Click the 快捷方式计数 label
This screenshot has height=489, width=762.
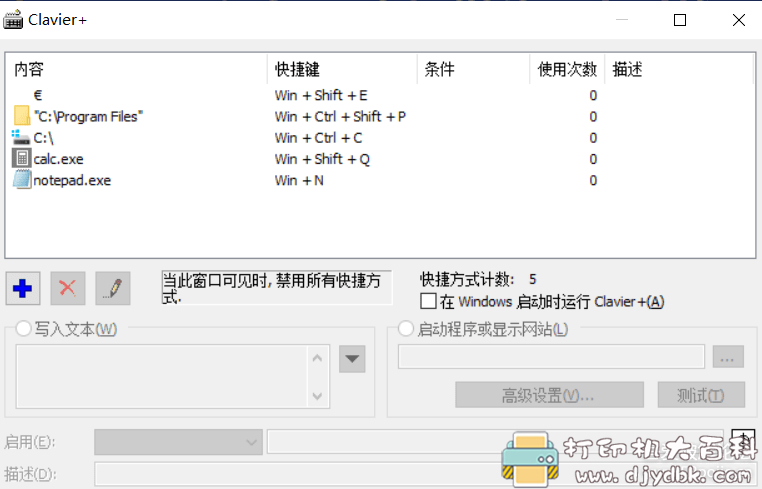[467, 279]
